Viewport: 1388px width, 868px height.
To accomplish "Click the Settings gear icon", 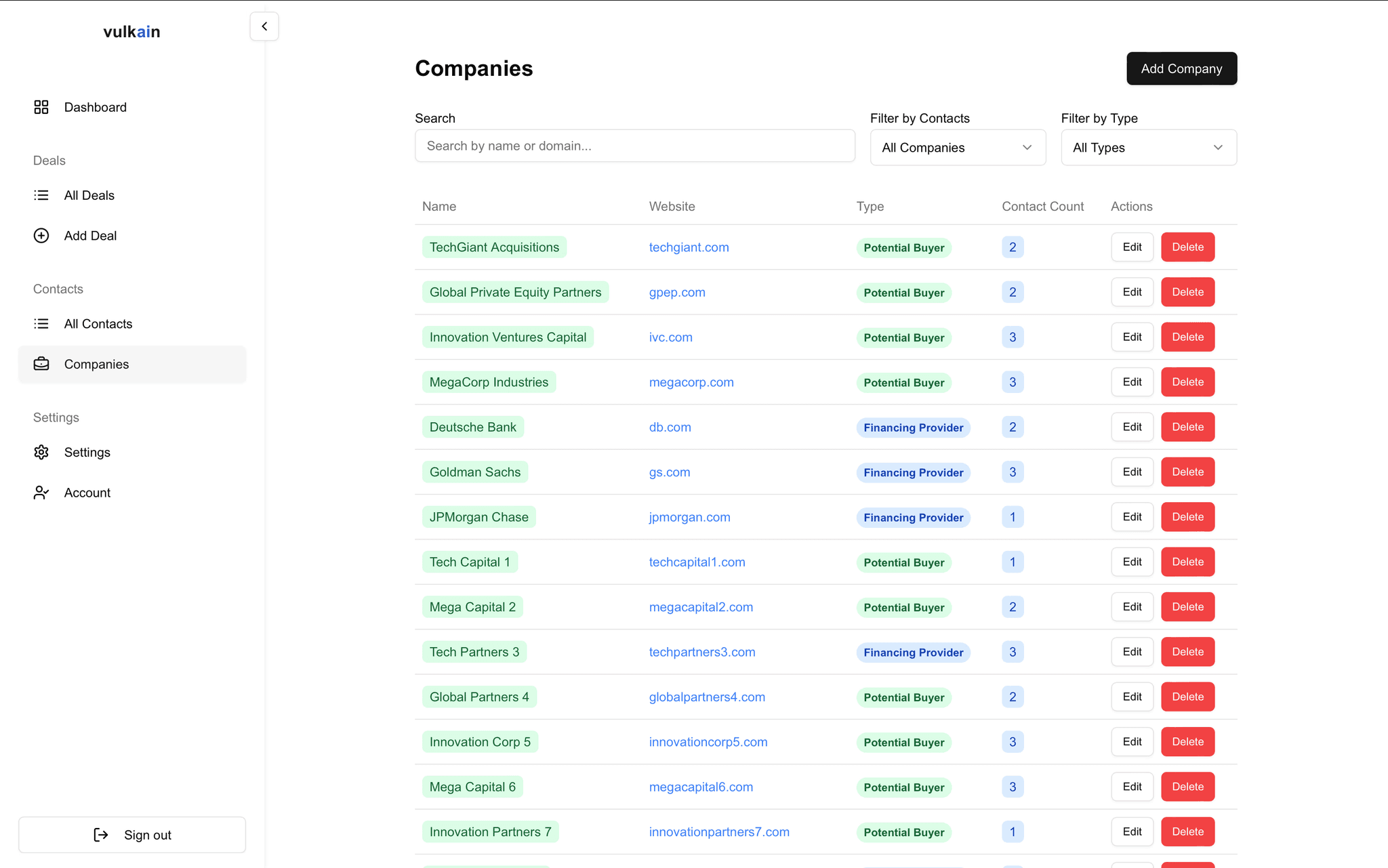I will coord(41,452).
